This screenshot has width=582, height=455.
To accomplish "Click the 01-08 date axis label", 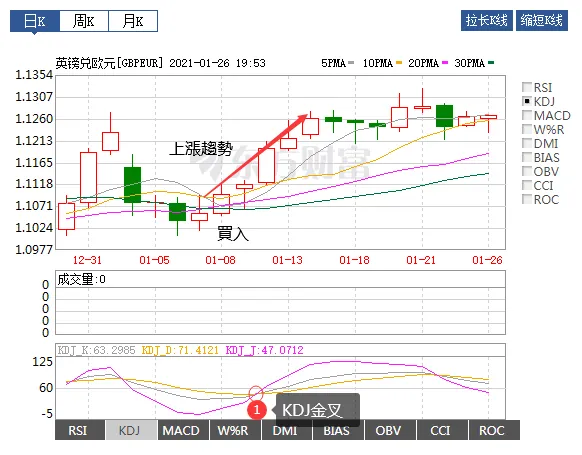I will click(x=220, y=260).
